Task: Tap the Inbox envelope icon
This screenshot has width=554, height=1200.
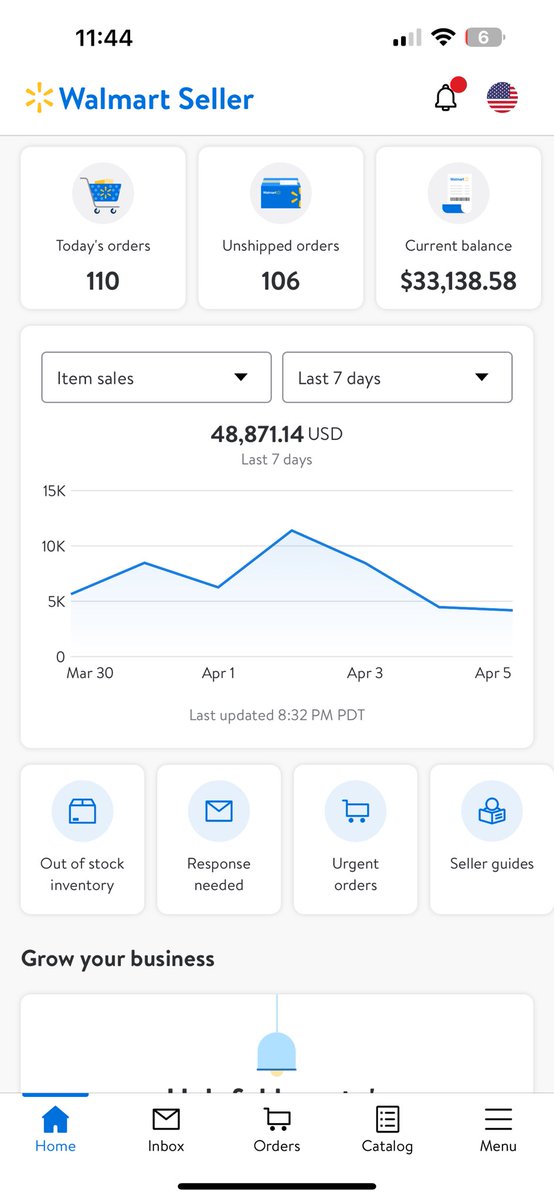Action: point(166,1119)
